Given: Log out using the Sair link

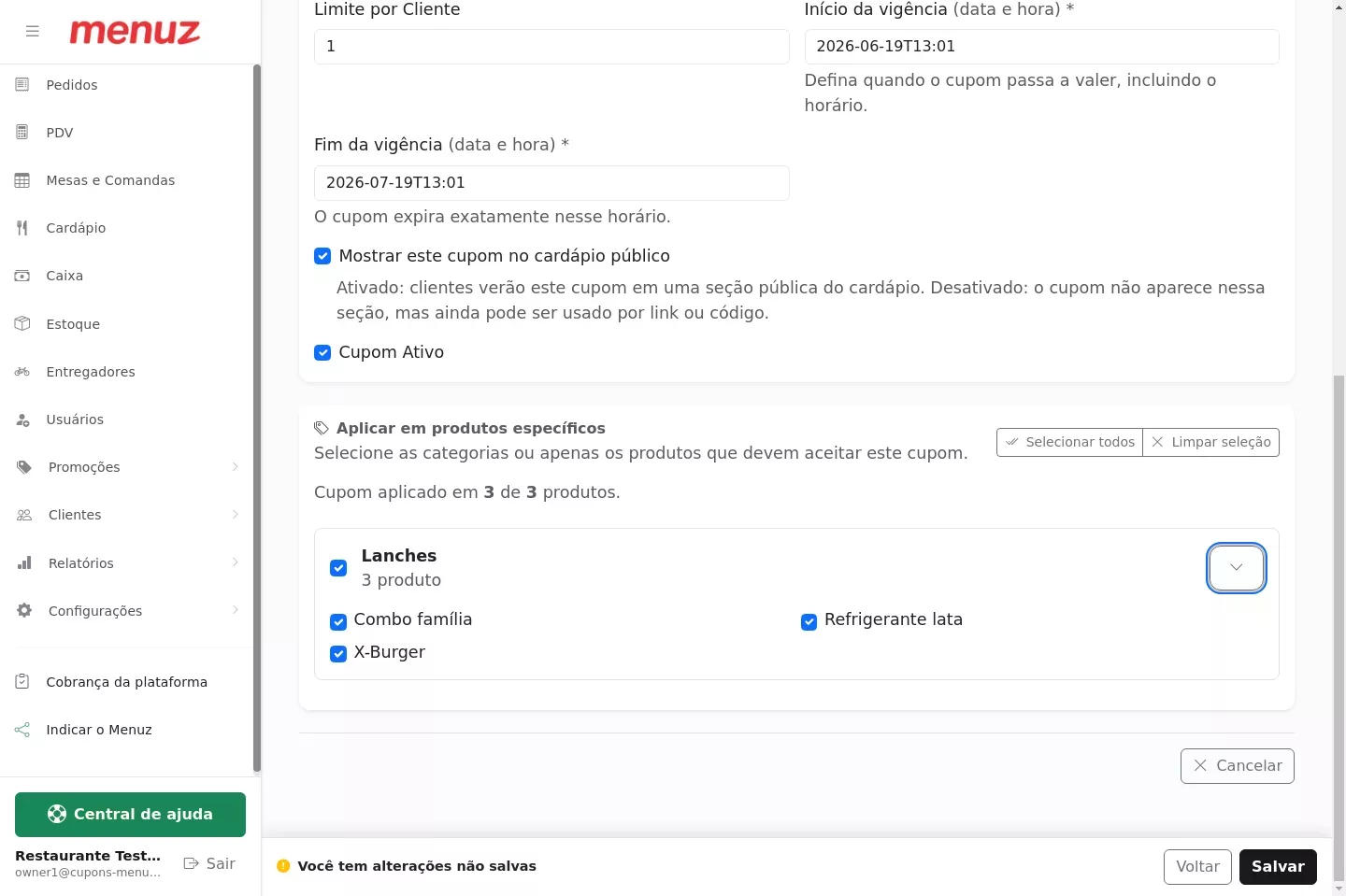Looking at the screenshot, I should 209,863.
